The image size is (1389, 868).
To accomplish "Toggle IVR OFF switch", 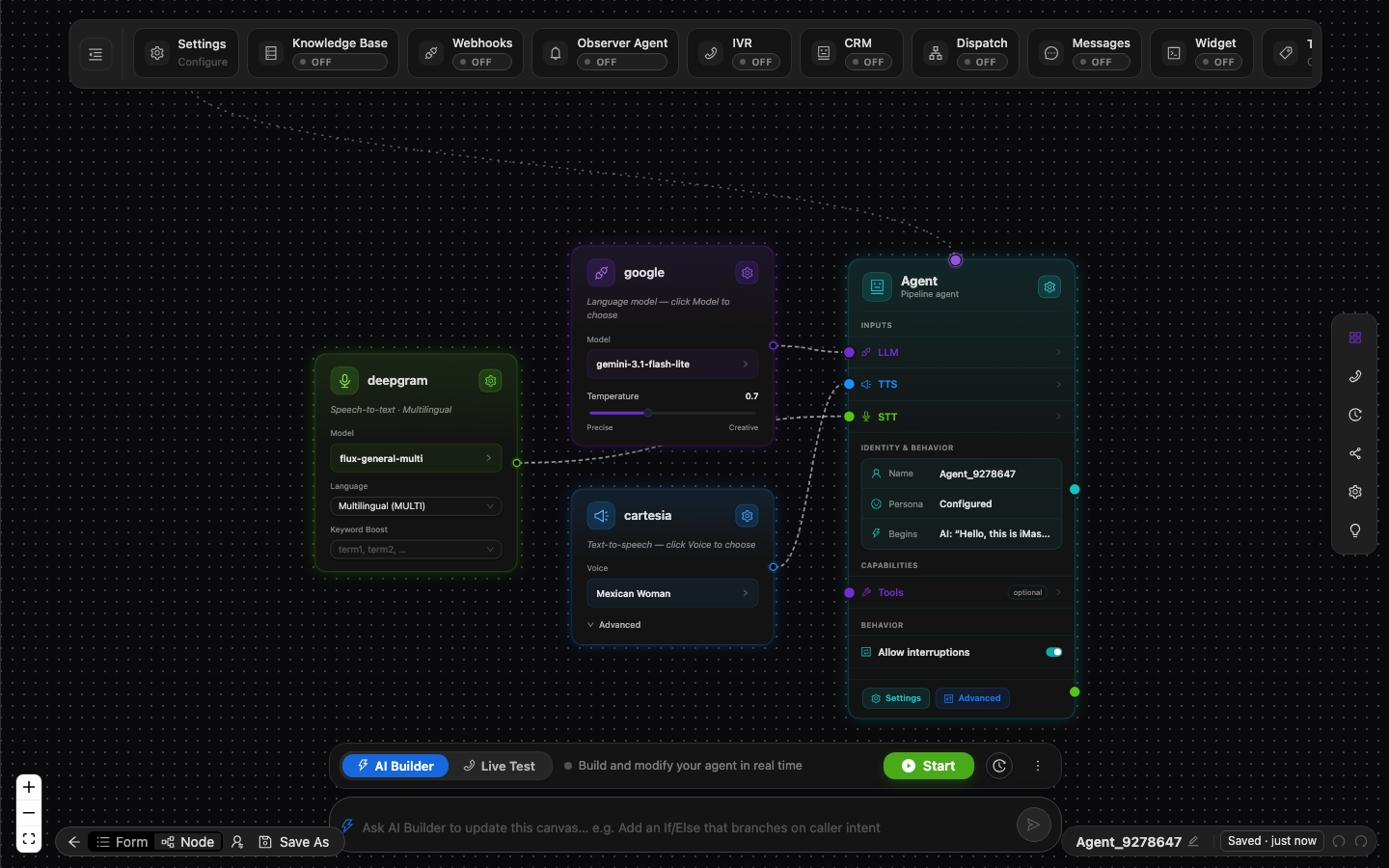I will (756, 62).
